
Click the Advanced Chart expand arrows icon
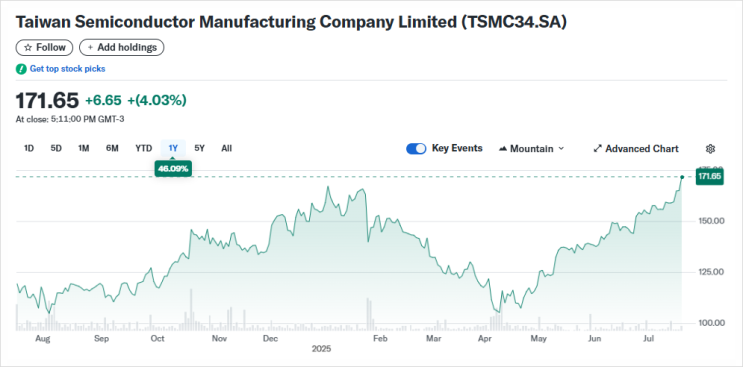point(598,149)
